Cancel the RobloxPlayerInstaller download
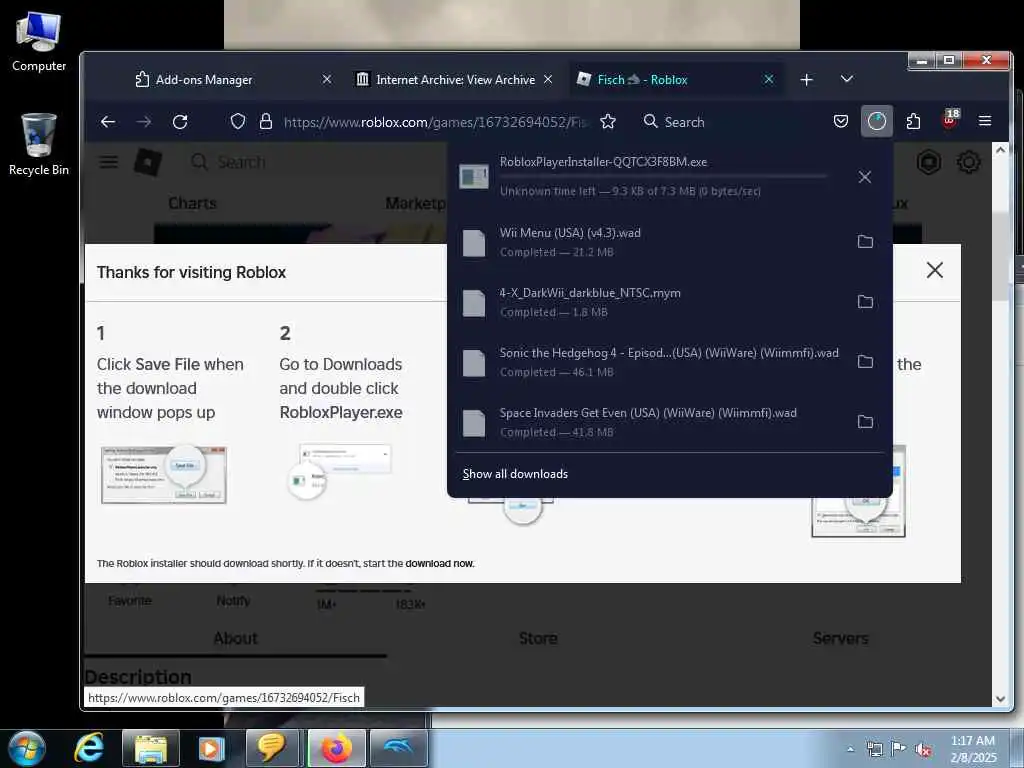 [865, 177]
